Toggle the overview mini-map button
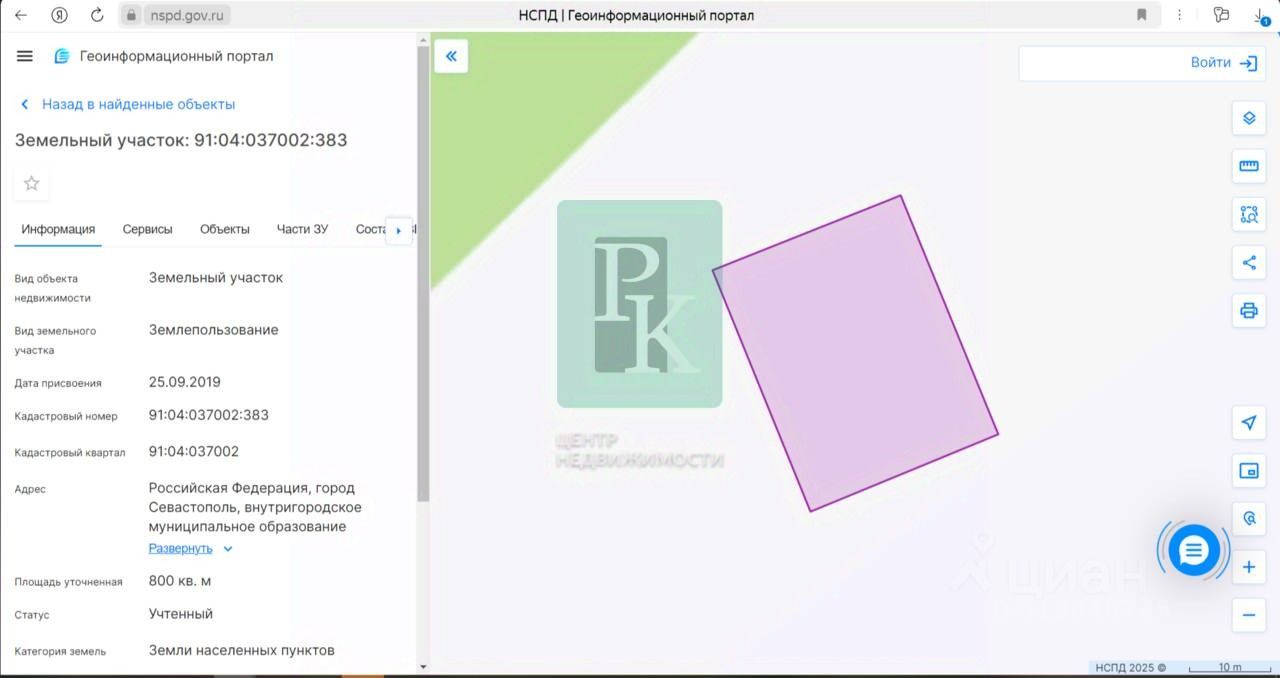The image size is (1280, 678). coord(1248,470)
